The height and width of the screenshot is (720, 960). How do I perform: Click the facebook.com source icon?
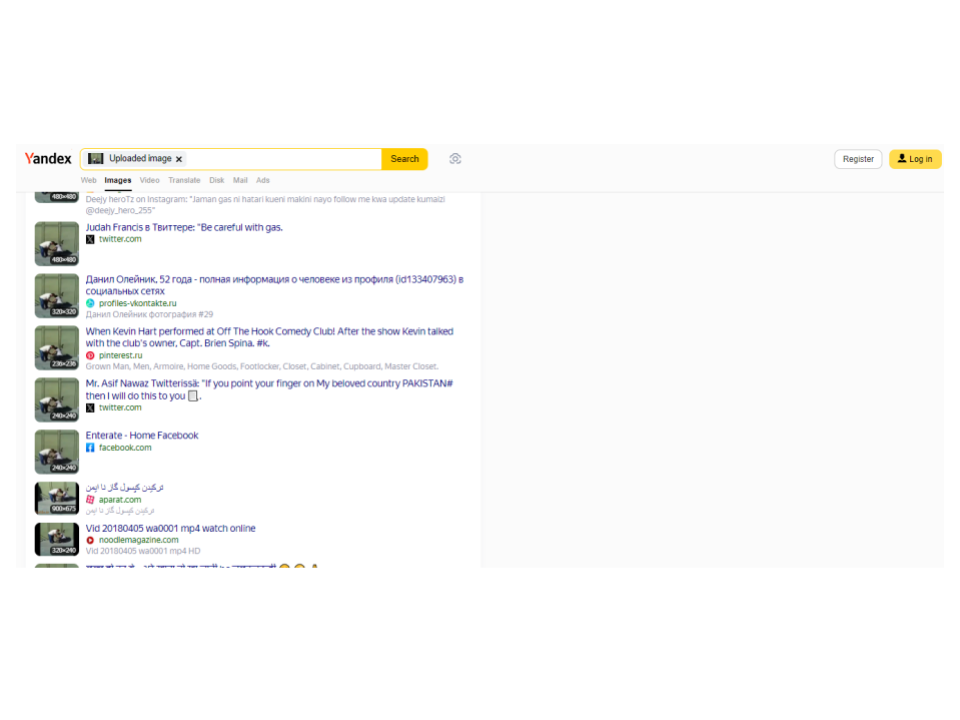tap(90, 448)
